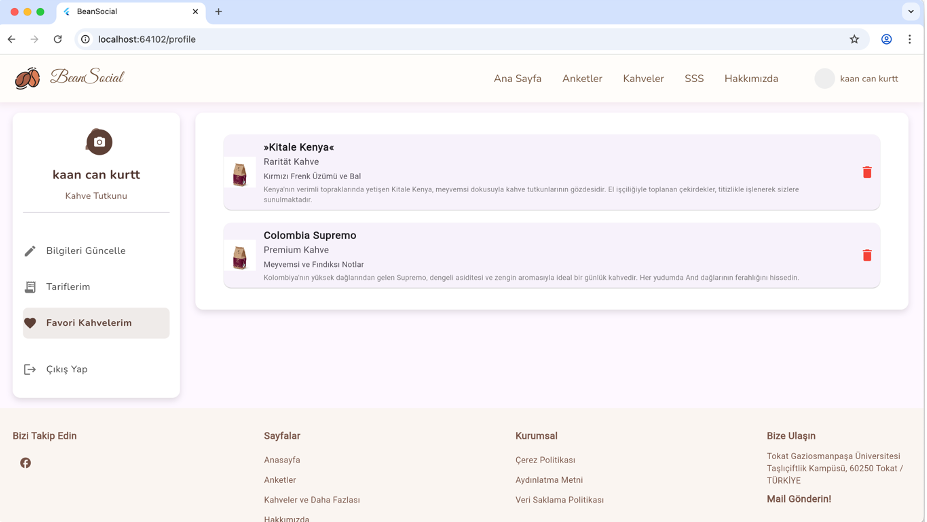Click the Kırmızı Frenk Üzümü ve Bal text
The image size is (927, 522).
[x=312, y=176]
